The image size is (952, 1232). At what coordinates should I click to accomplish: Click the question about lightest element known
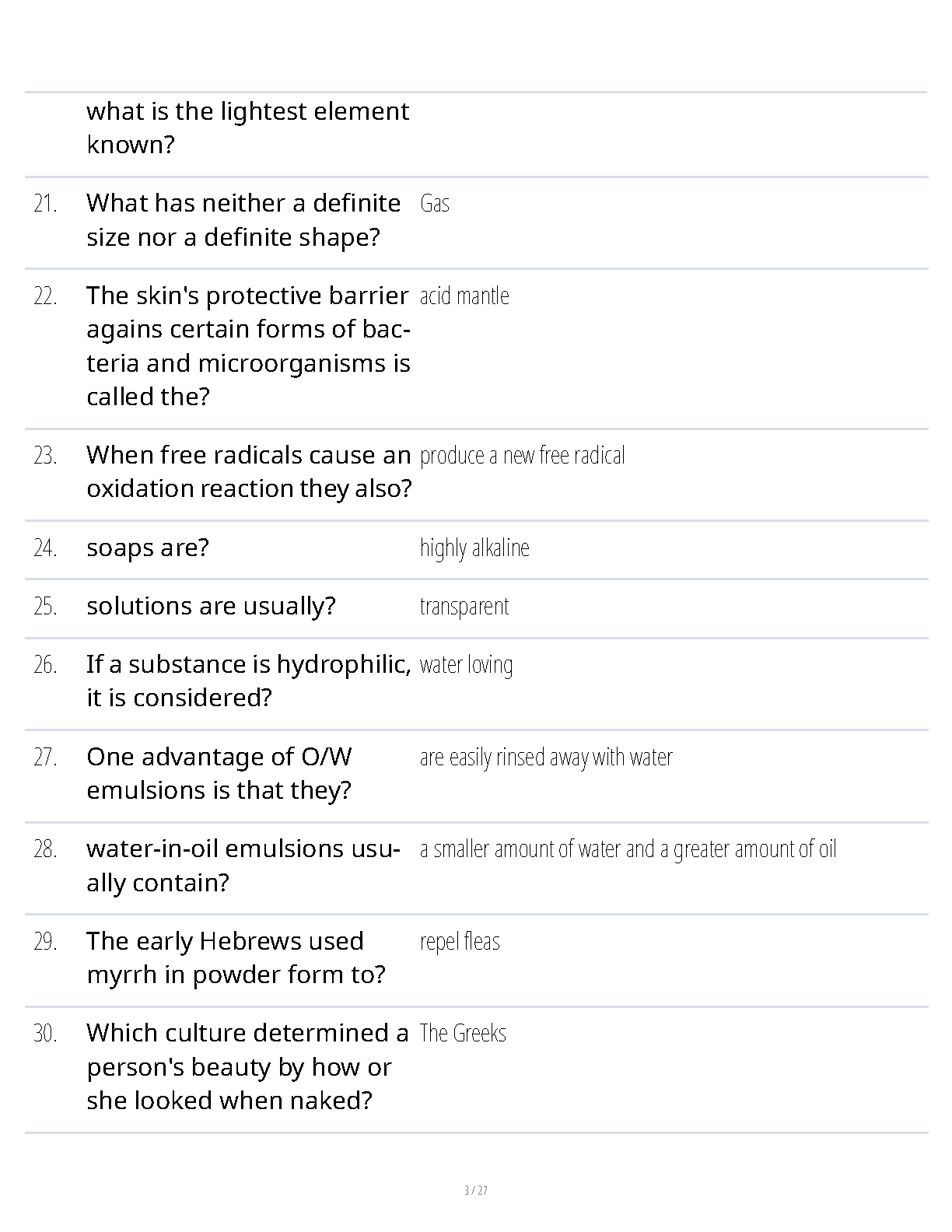coord(247,128)
